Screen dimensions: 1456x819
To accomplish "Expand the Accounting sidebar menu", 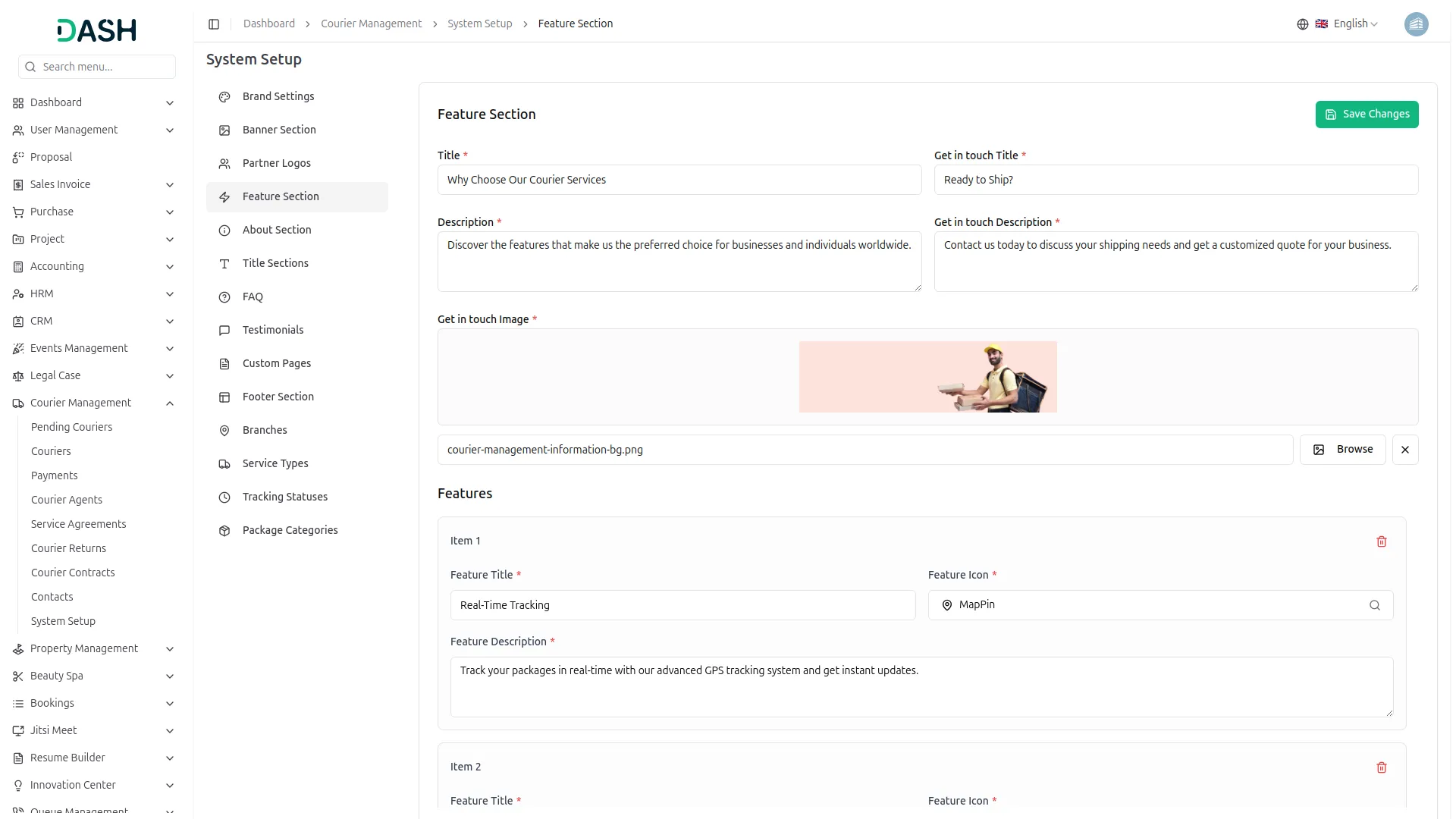I will 57,266.
